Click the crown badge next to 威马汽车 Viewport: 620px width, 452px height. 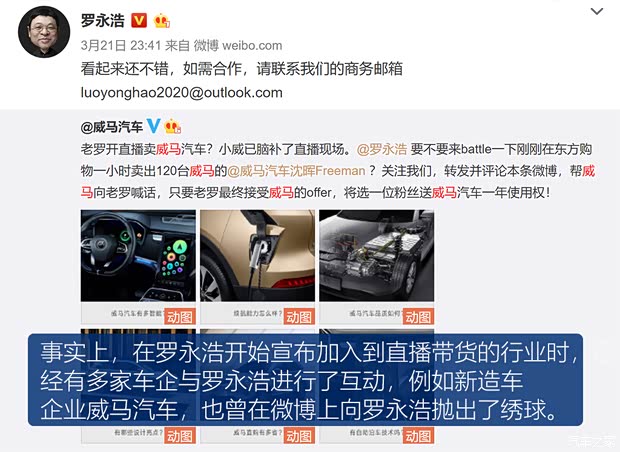click(x=172, y=126)
